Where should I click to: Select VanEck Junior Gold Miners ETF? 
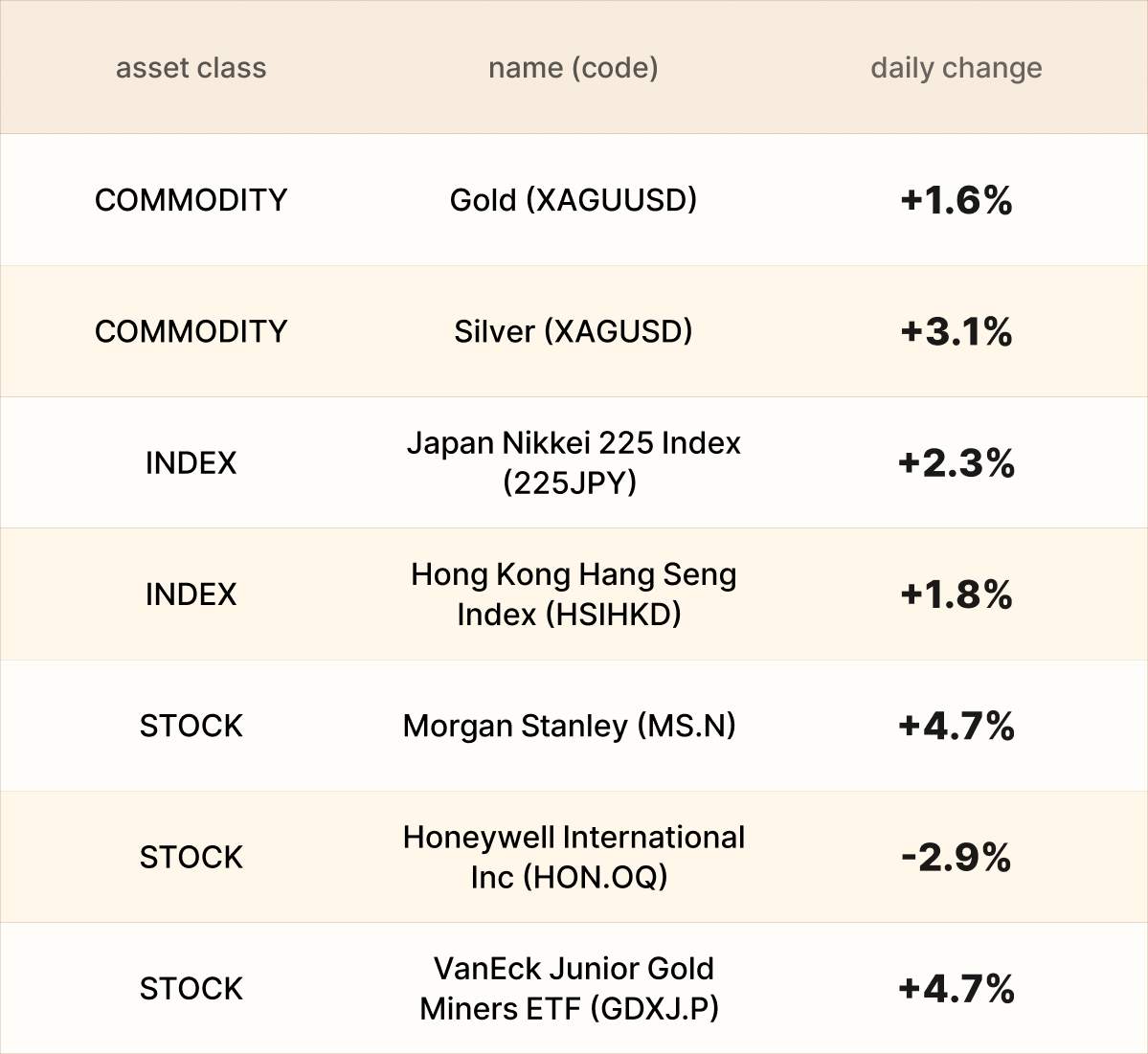point(573,988)
